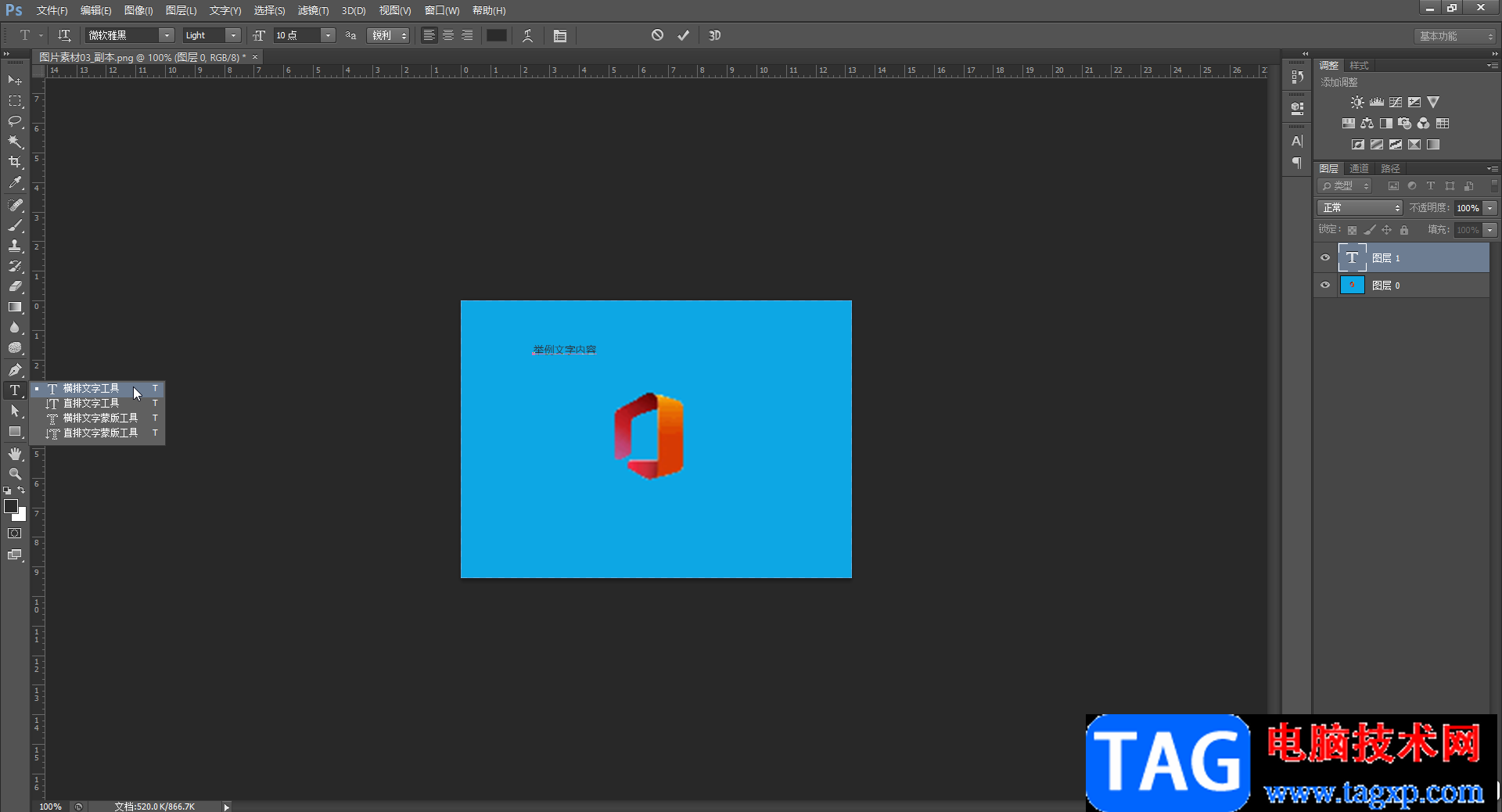The height and width of the screenshot is (812, 1502).
Task: Select the Brush tool
Action: point(15,225)
